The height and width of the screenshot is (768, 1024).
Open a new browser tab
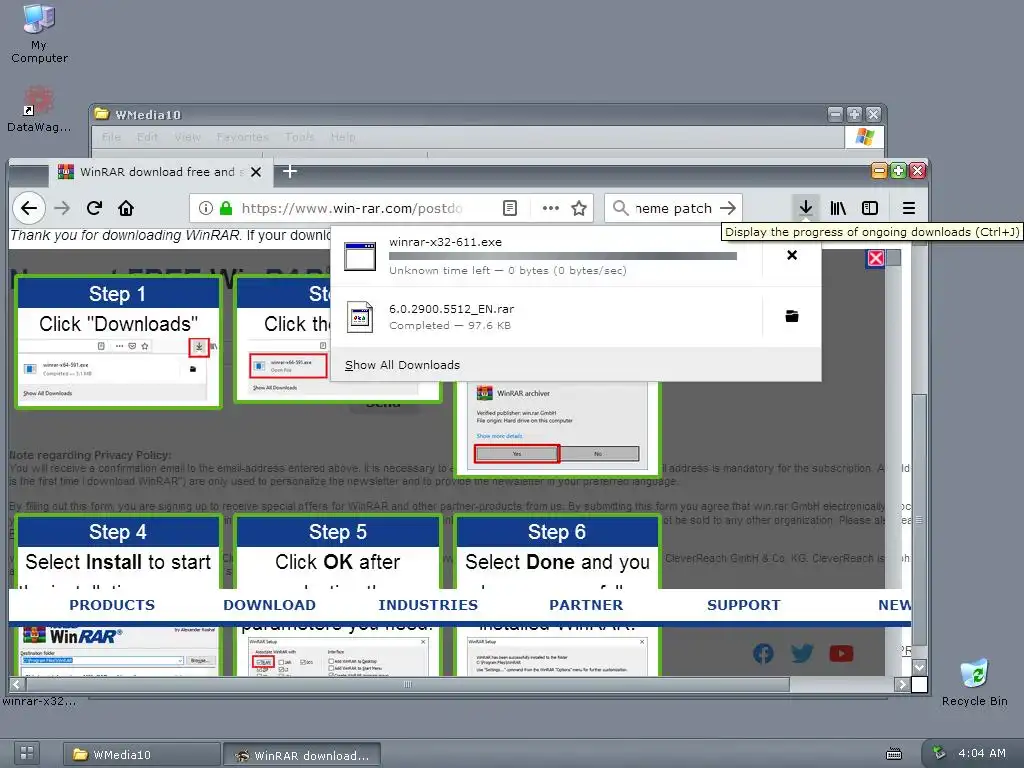(290, 171)
